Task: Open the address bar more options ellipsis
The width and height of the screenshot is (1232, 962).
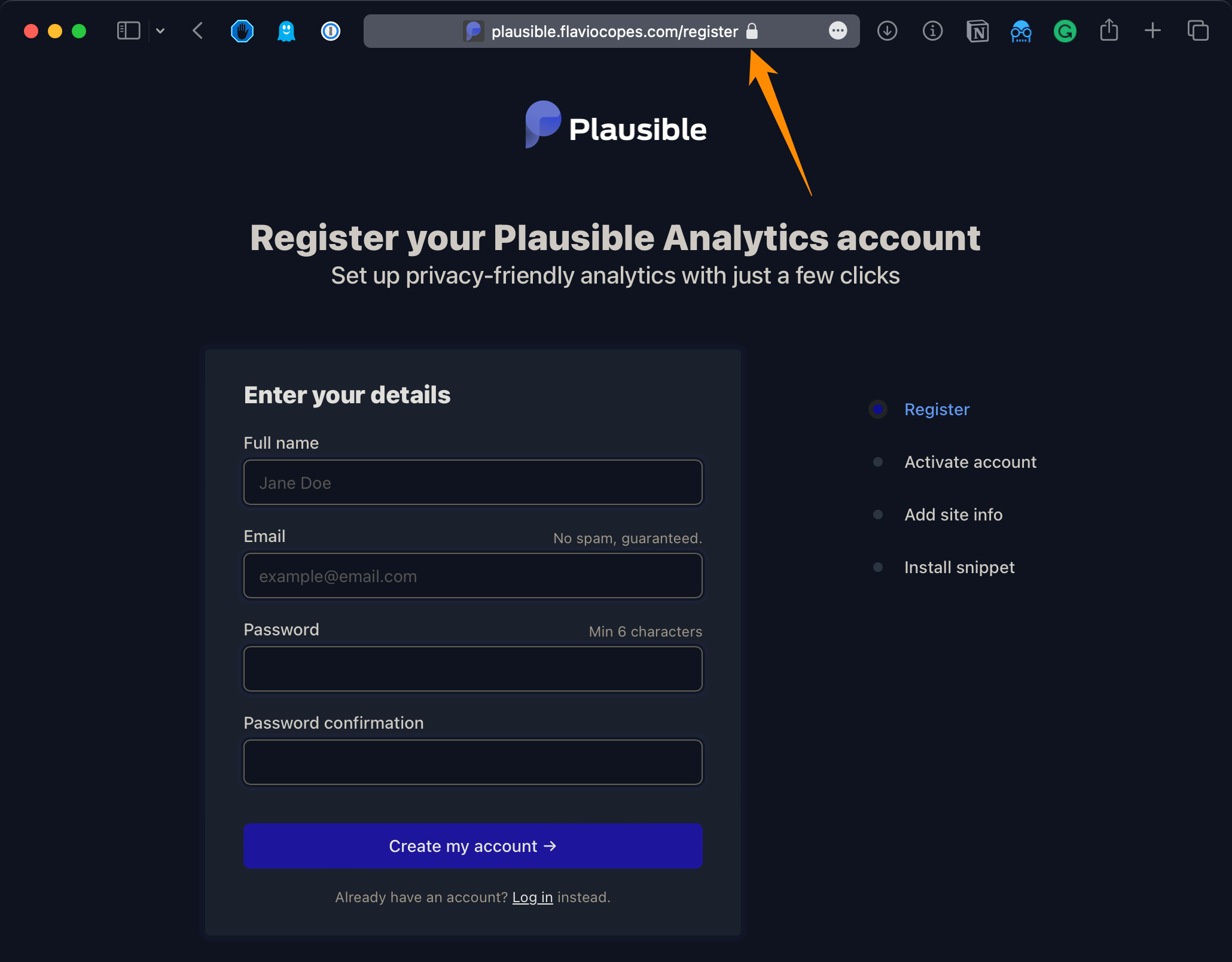Action: tap(838, 31)
